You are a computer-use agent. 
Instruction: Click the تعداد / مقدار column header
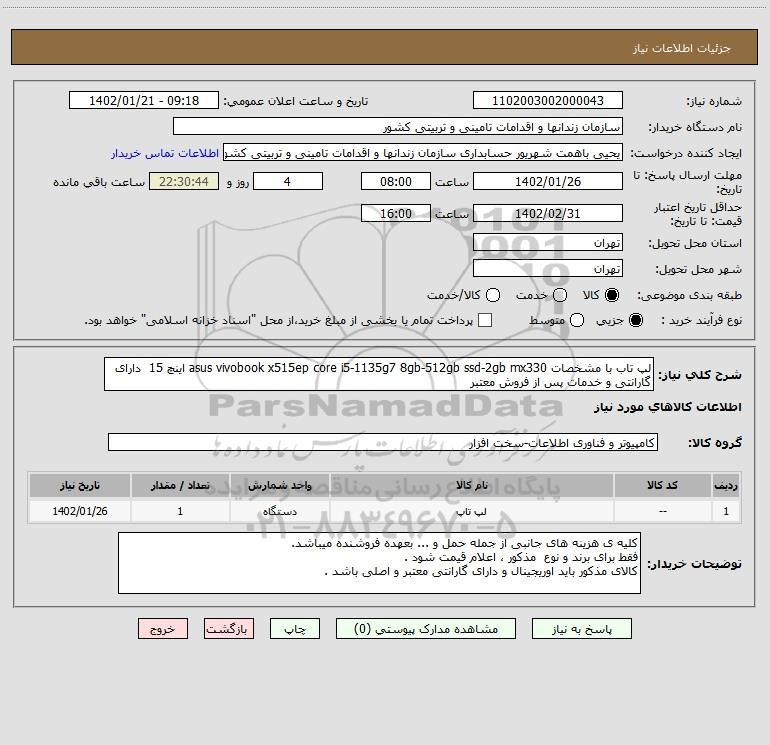click(180, 486)
